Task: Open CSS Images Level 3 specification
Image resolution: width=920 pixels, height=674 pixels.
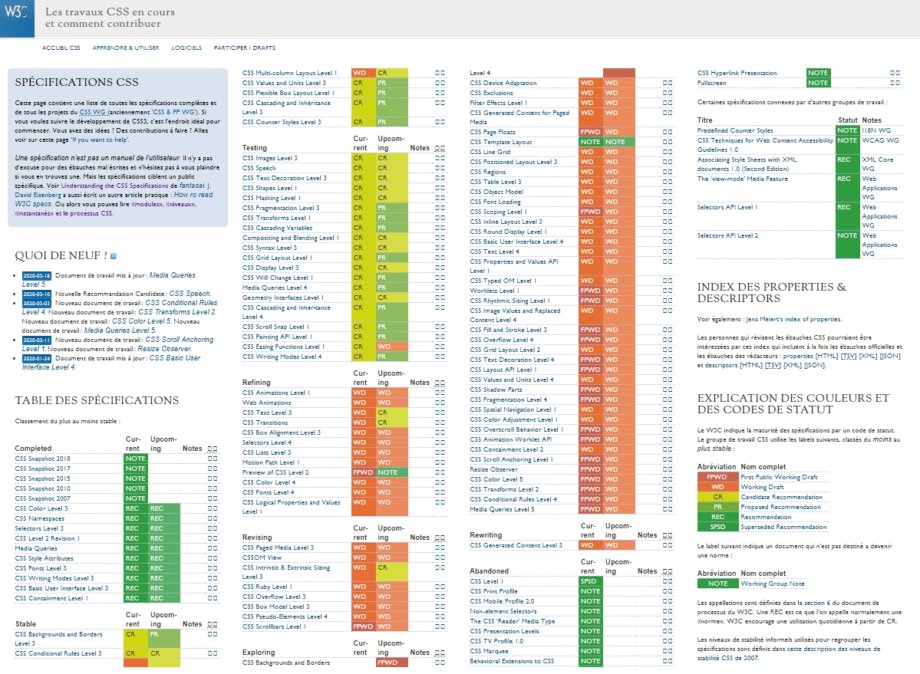Action: click(270, 158)
